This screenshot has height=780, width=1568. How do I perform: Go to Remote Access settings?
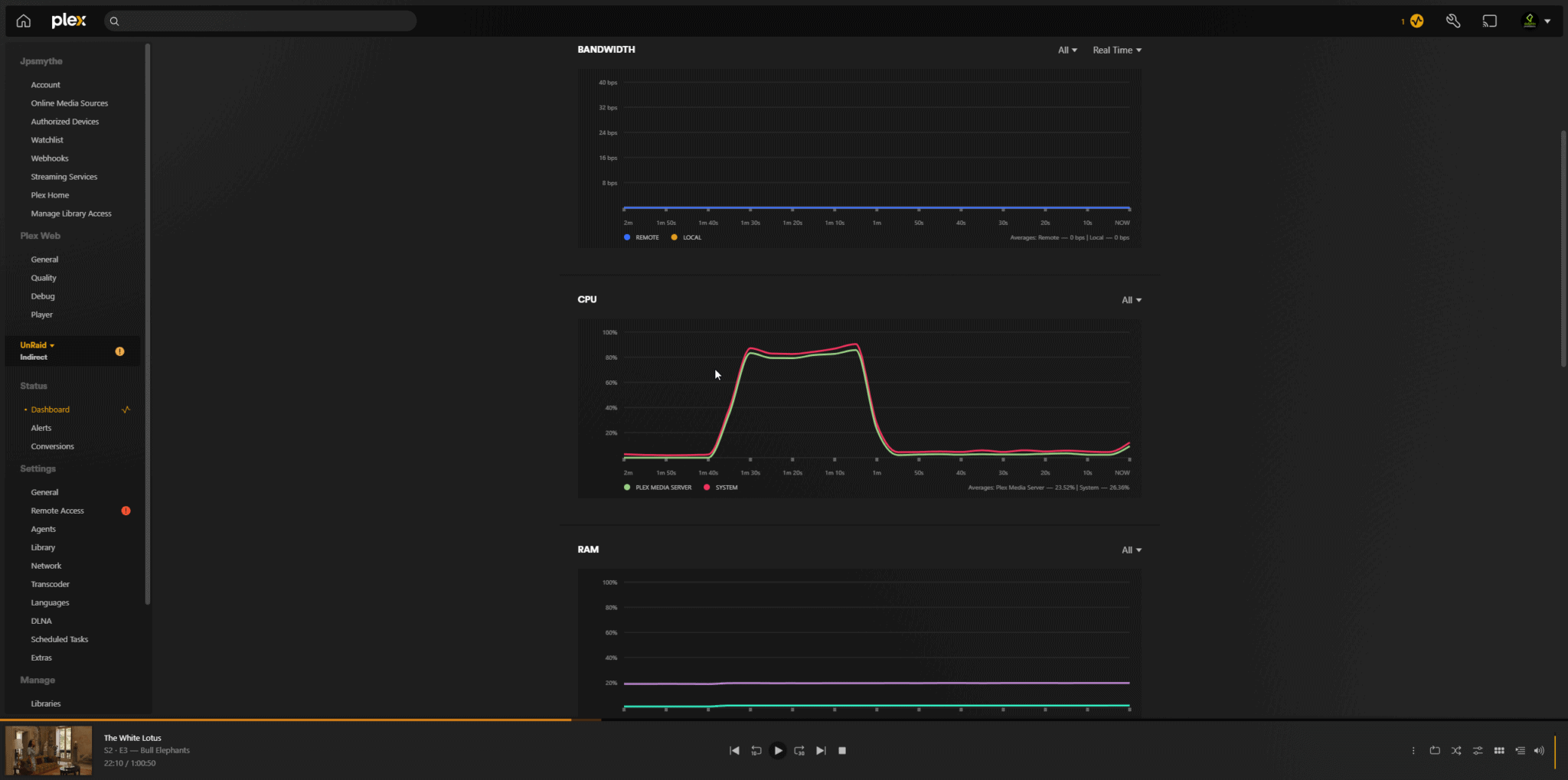[57, 510]
